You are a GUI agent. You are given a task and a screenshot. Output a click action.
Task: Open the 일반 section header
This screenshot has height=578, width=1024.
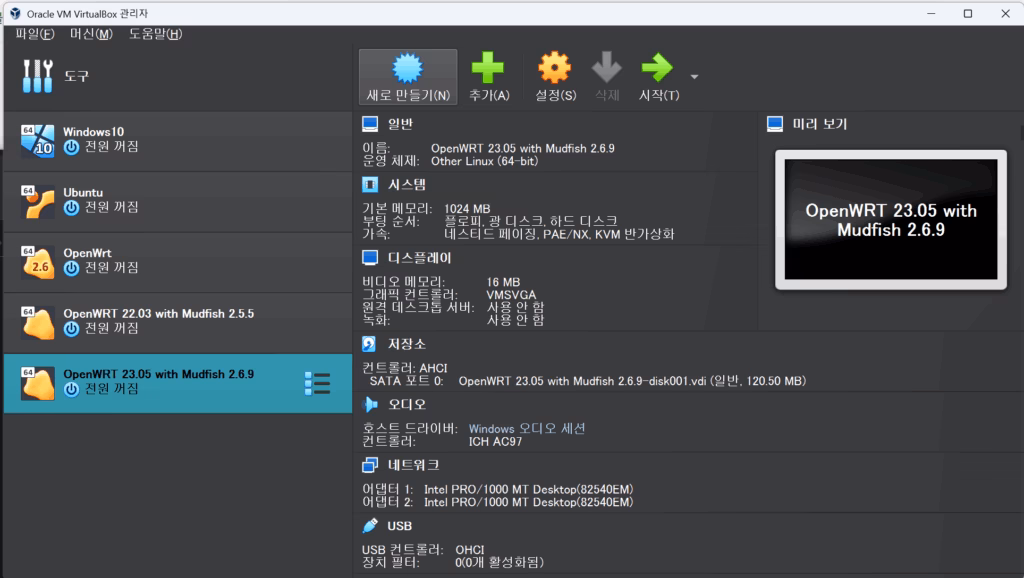[400, 124]
